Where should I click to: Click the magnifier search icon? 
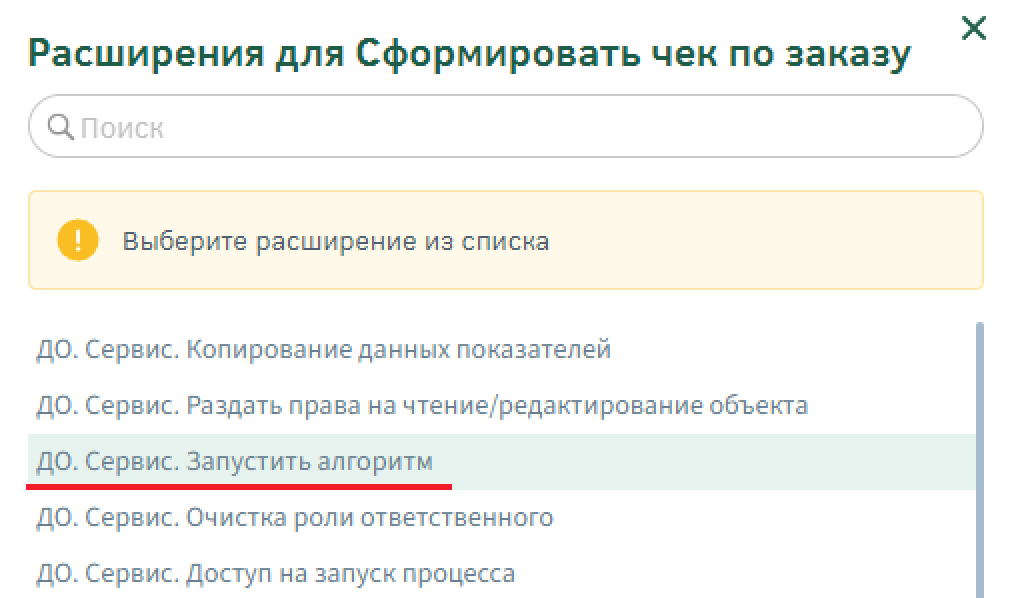(60, 127)
